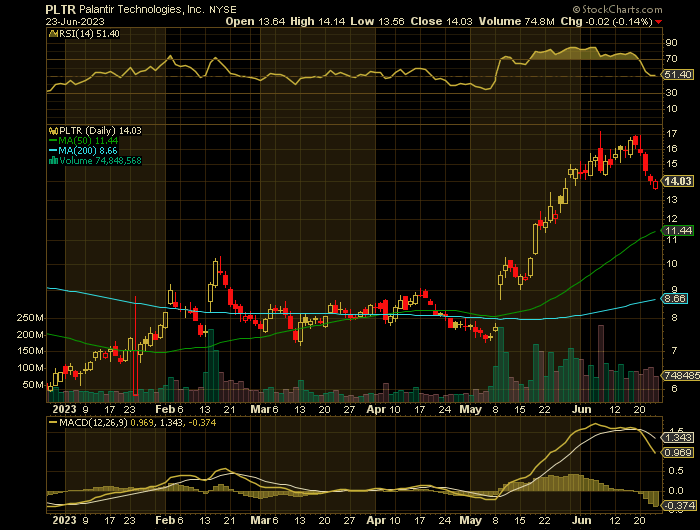
Task: Click the 50M volume axis label
Action: tap(33, 385)
